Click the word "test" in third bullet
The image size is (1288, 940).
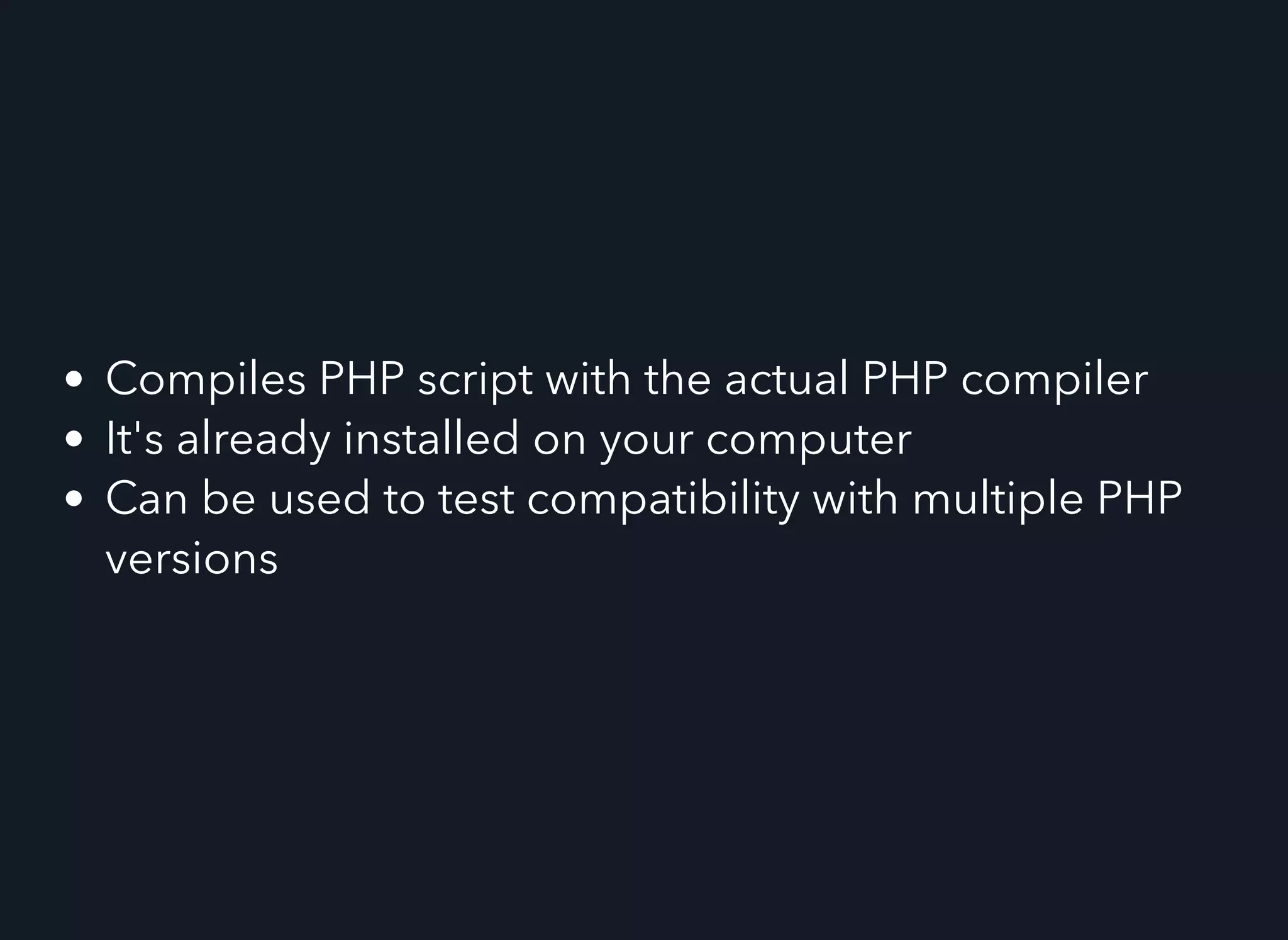pos(476,500)
